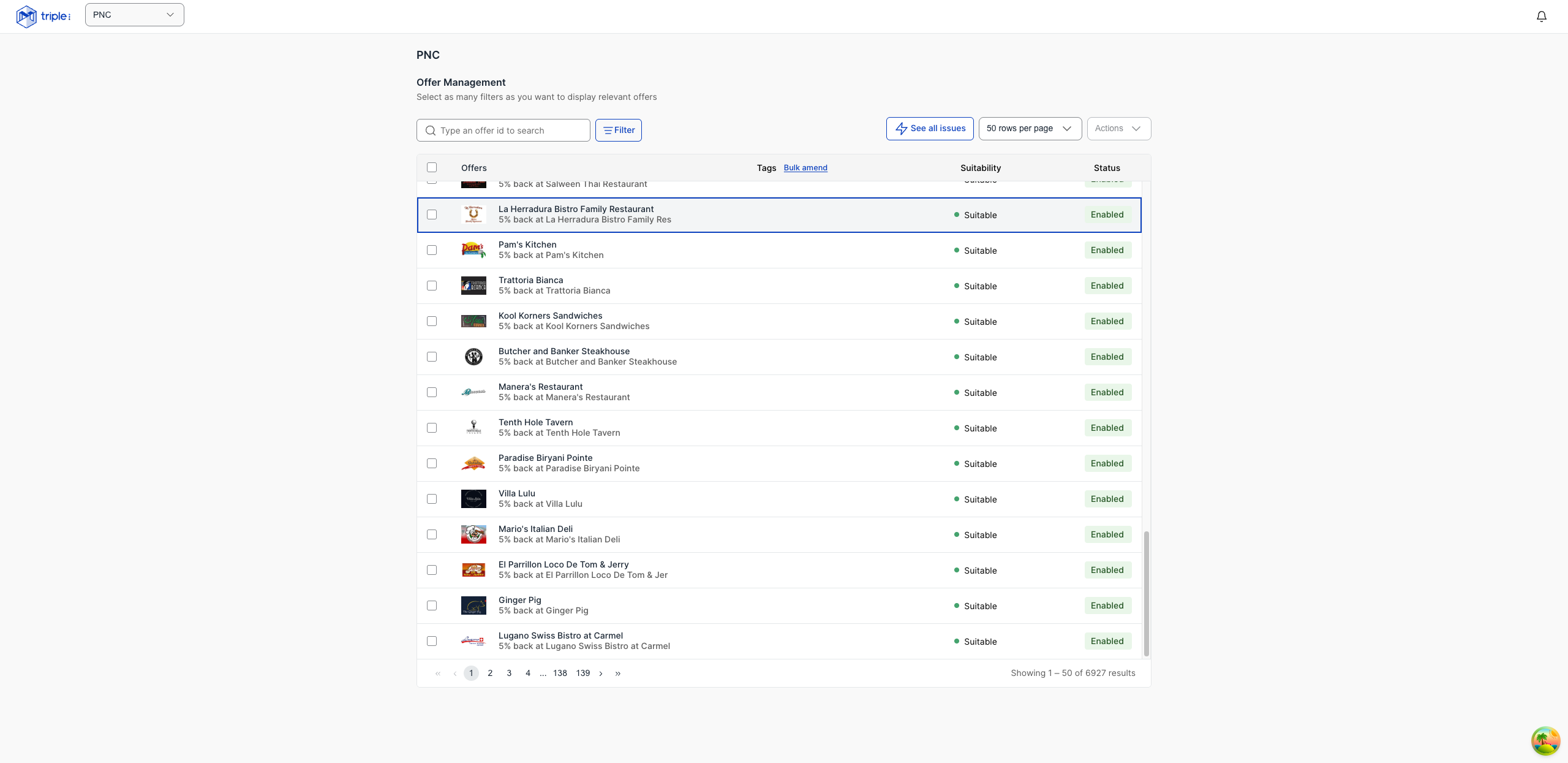
Task: Select Lugano Swiss Bistro at Carmel checkbox
Action: 432,641
